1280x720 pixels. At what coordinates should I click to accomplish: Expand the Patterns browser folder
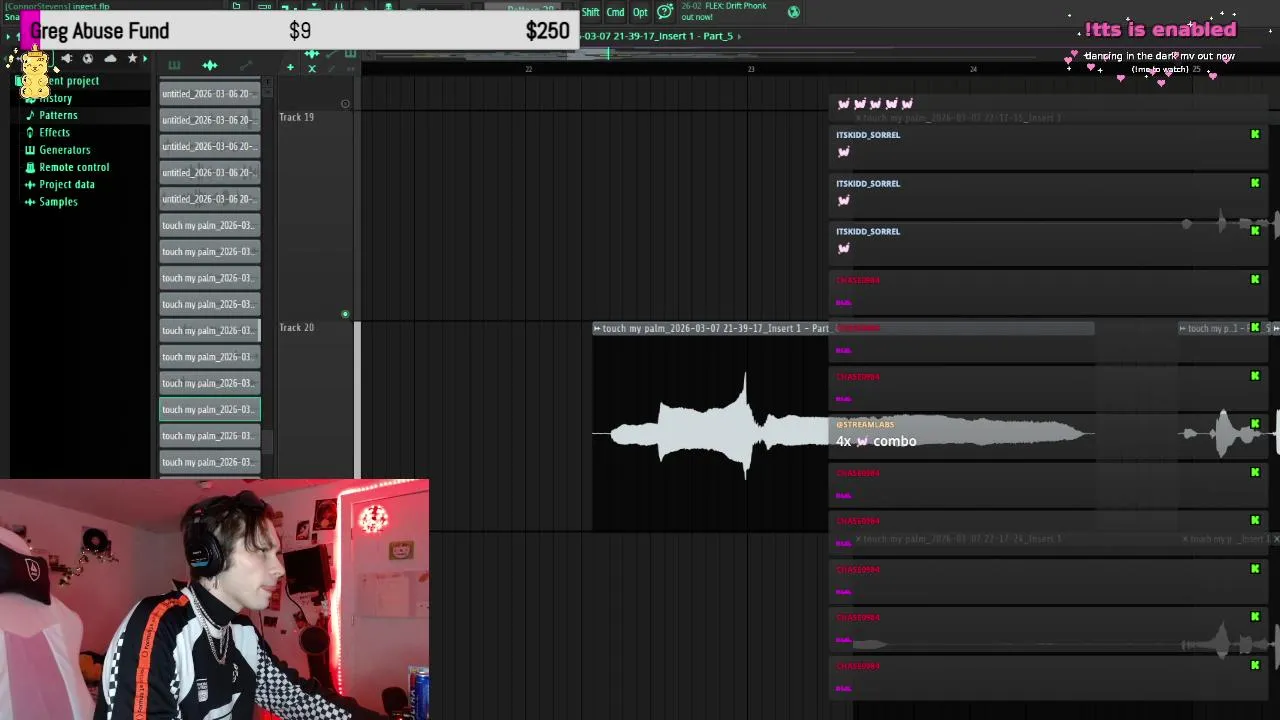[x=57, y=115]
